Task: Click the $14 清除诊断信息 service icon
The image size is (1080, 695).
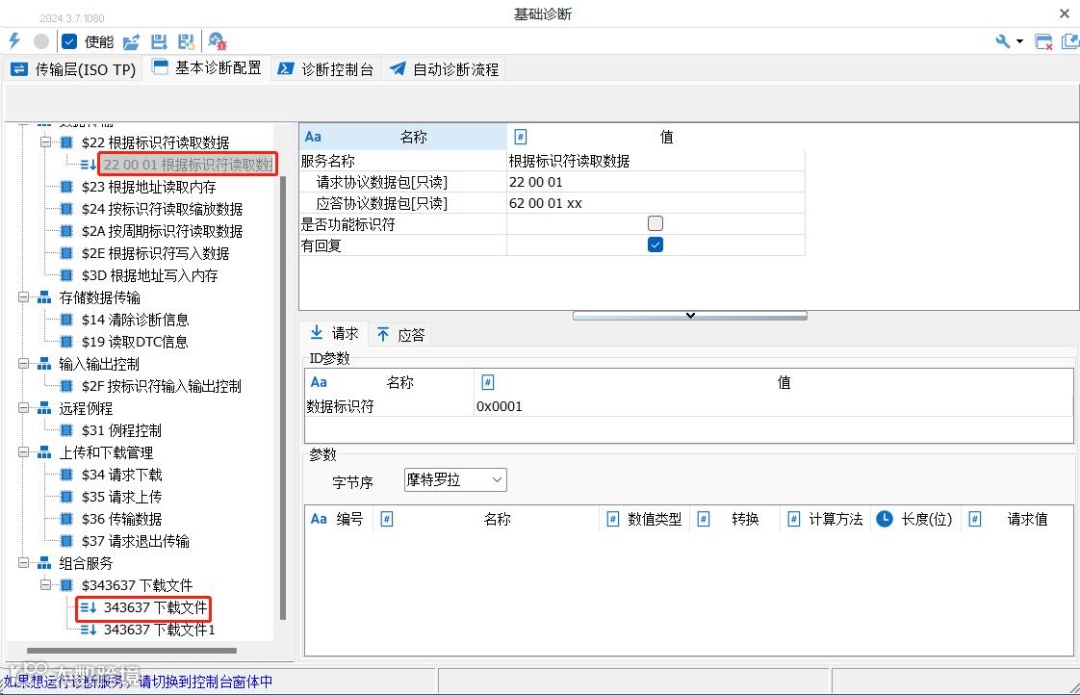Action: pos(66,320)
